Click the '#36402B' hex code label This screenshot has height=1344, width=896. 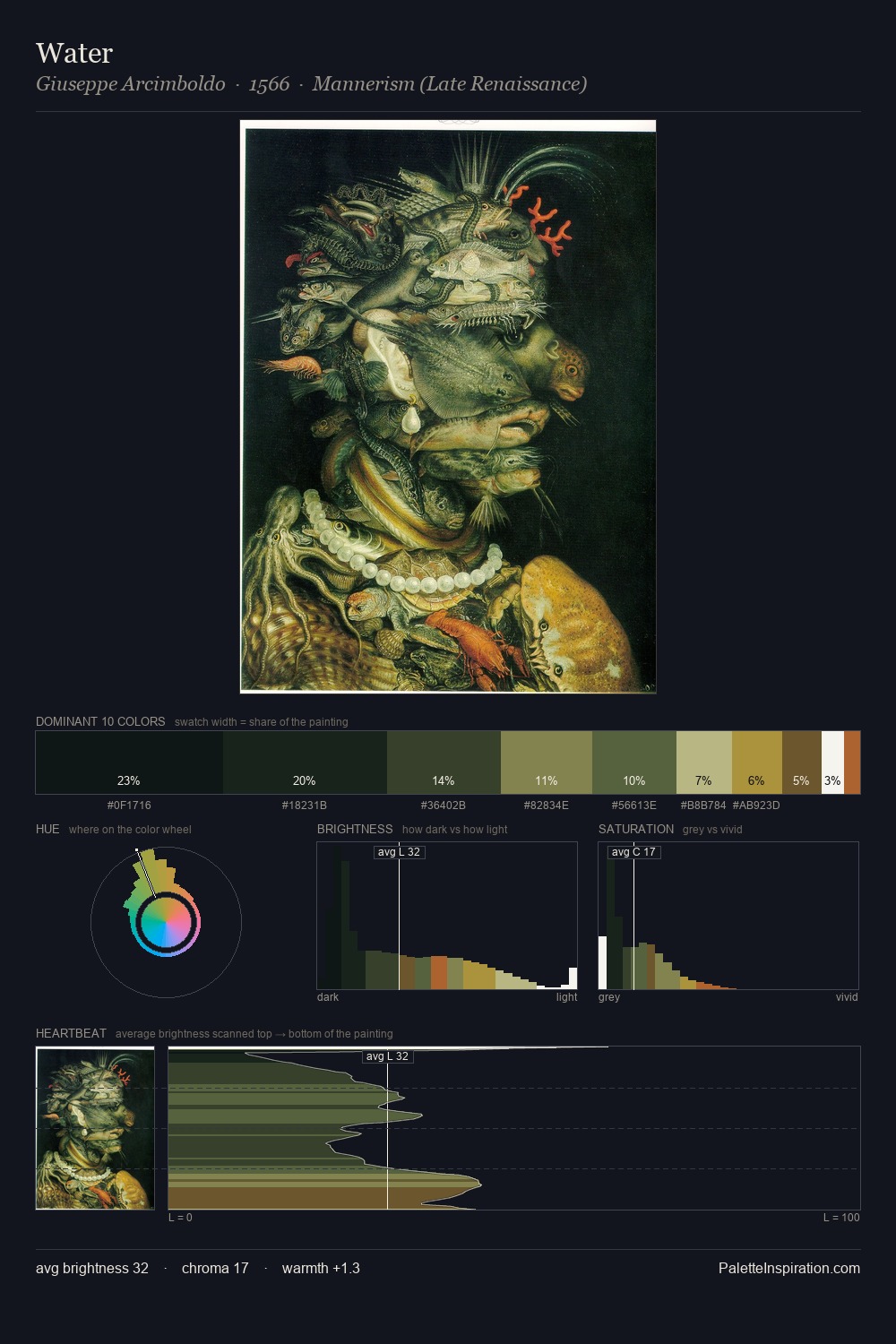(444, 806)
